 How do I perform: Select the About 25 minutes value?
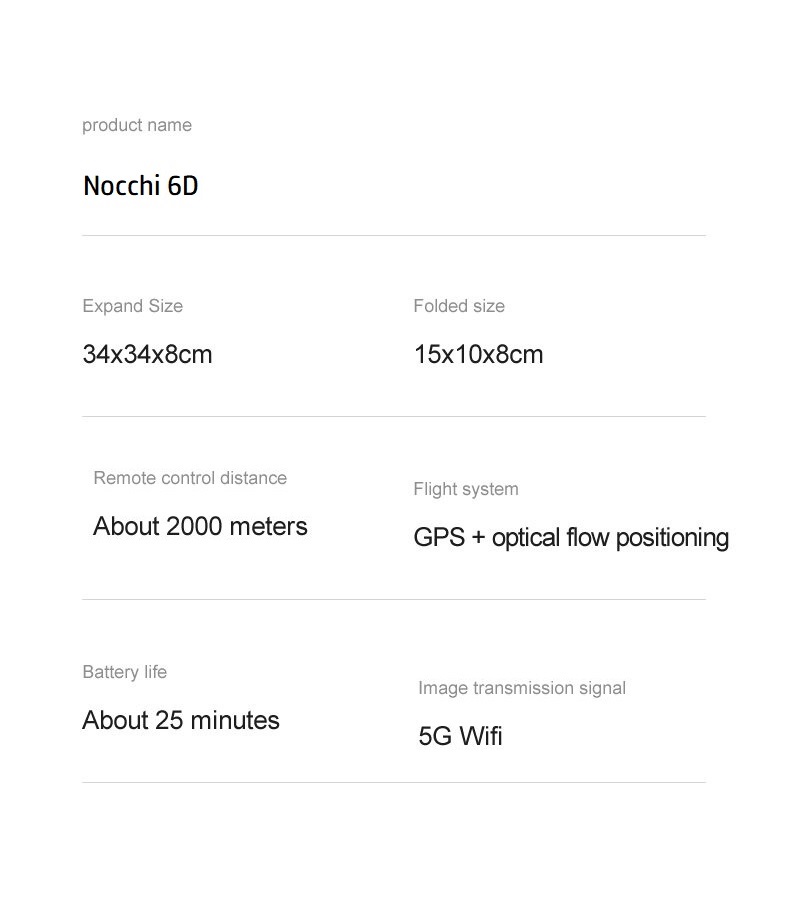pyautogui.click(x=181, y=720)
